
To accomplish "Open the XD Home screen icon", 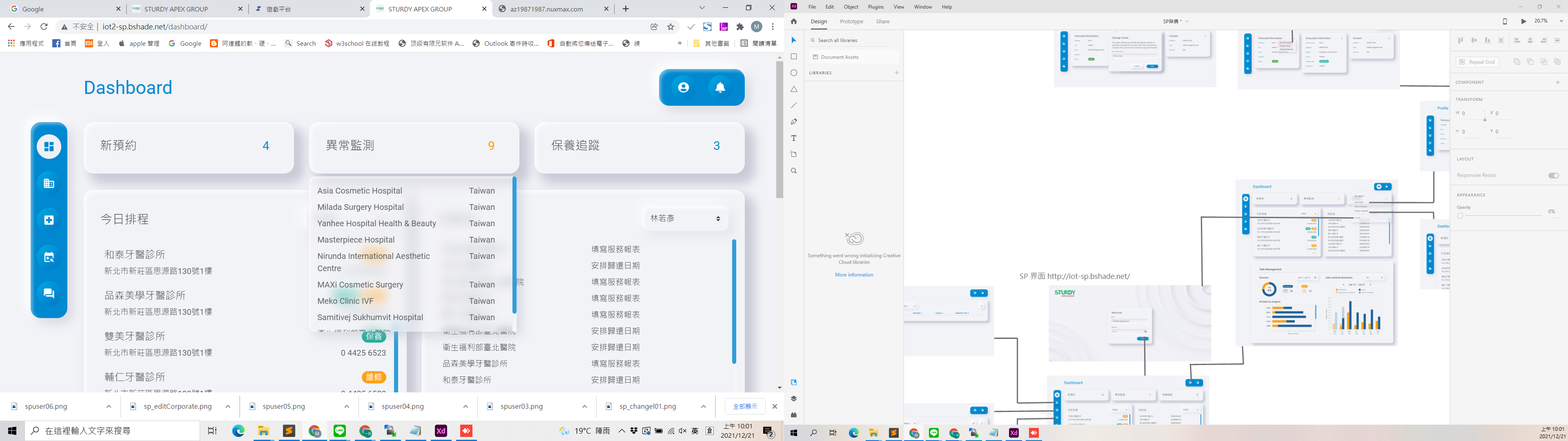I will pos(794,21).
